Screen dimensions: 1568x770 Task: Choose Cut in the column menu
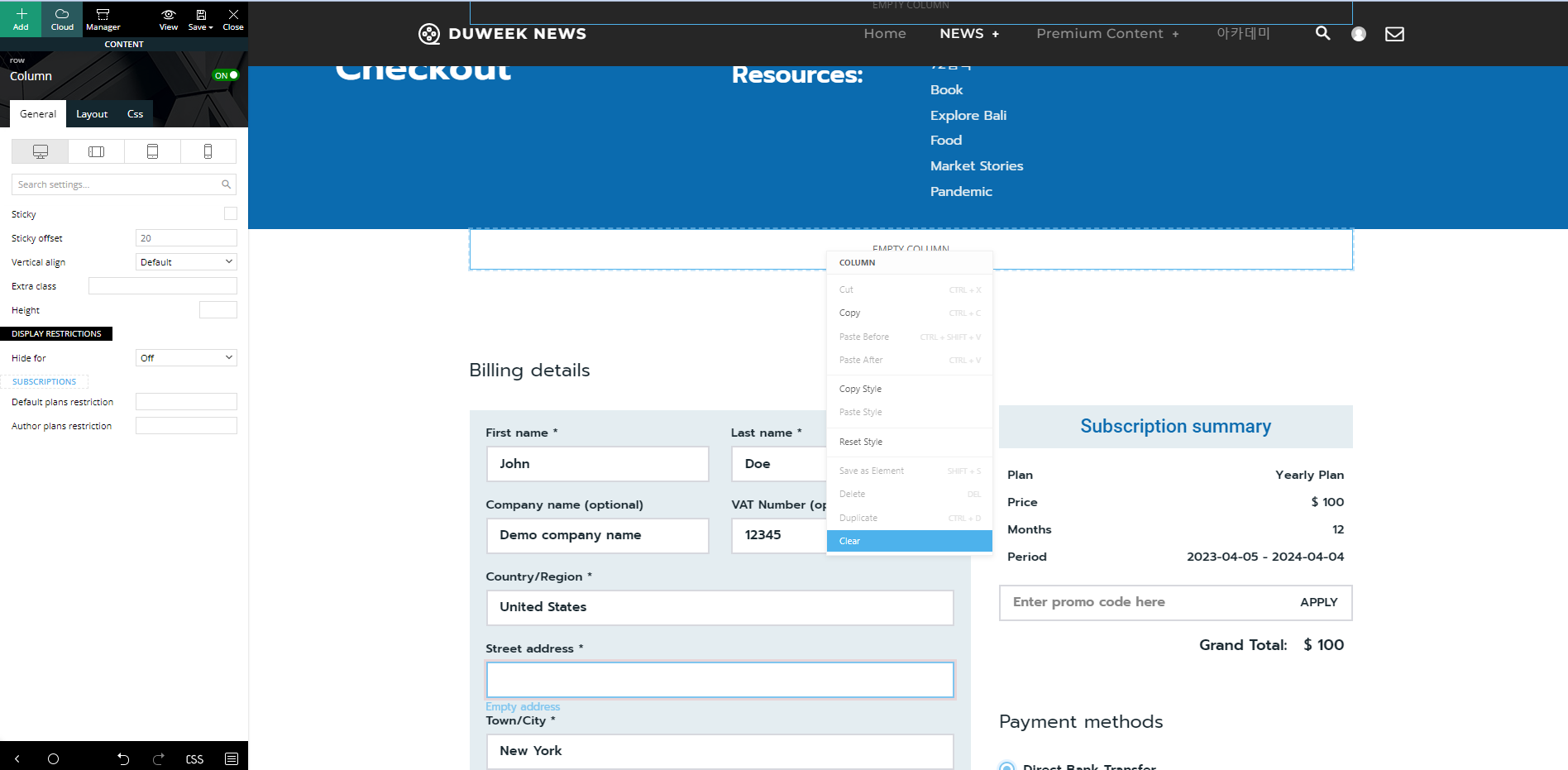[910, 290]
